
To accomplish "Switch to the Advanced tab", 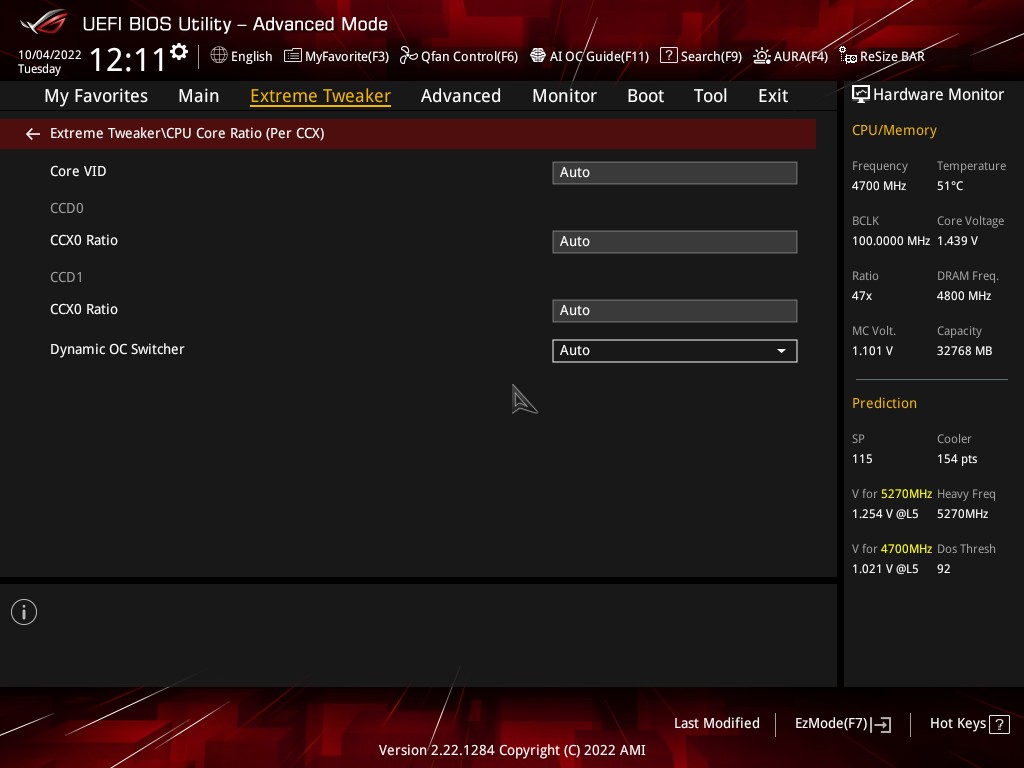I will 460,96.
